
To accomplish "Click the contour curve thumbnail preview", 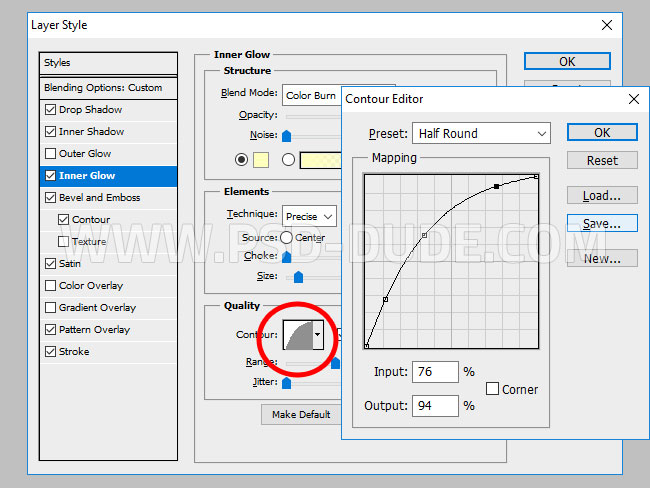I will pos(298,334).
